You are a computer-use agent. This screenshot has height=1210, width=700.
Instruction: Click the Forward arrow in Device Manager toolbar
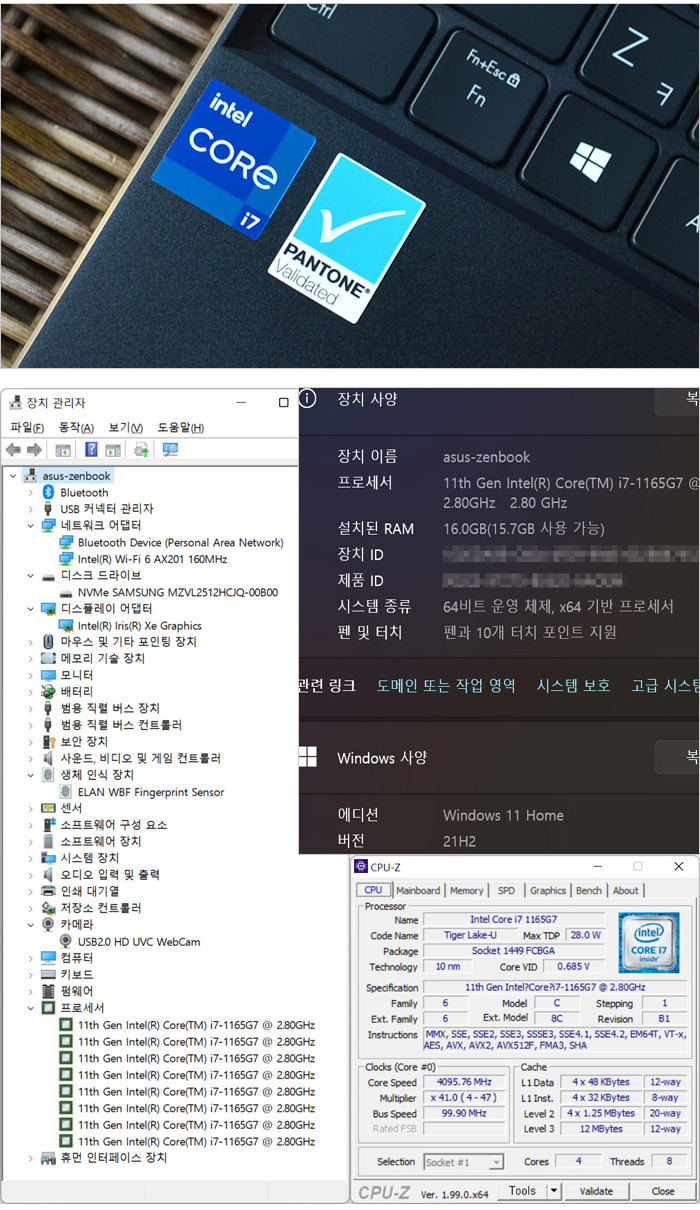point(34,450)
